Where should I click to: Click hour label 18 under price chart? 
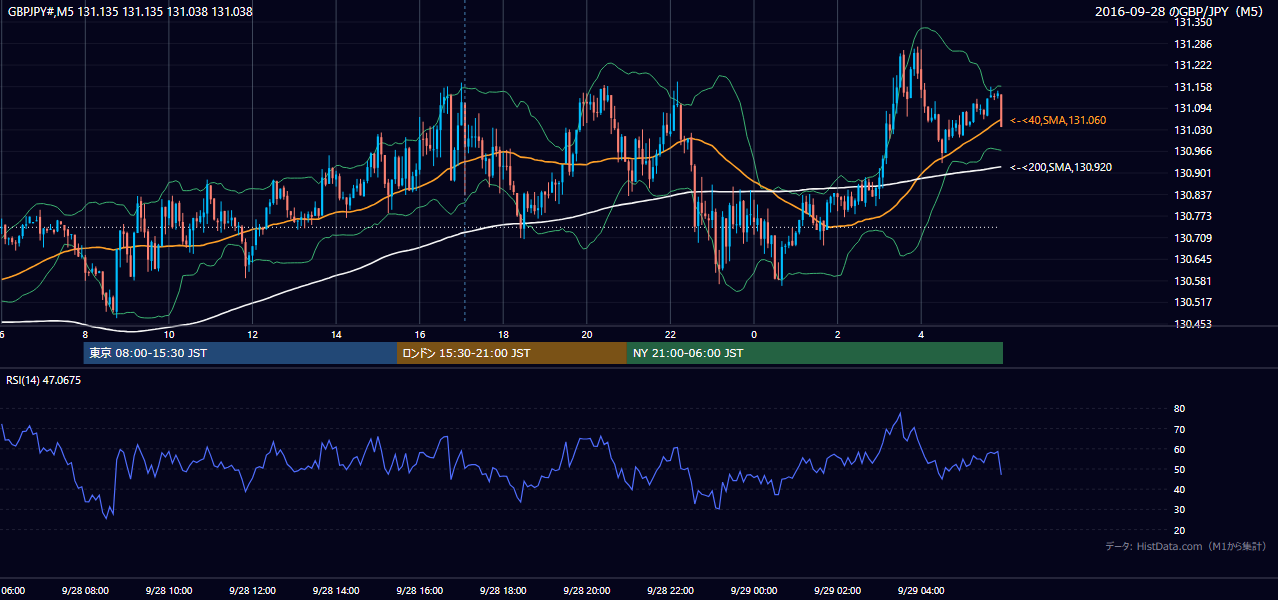tap(504, 335)
